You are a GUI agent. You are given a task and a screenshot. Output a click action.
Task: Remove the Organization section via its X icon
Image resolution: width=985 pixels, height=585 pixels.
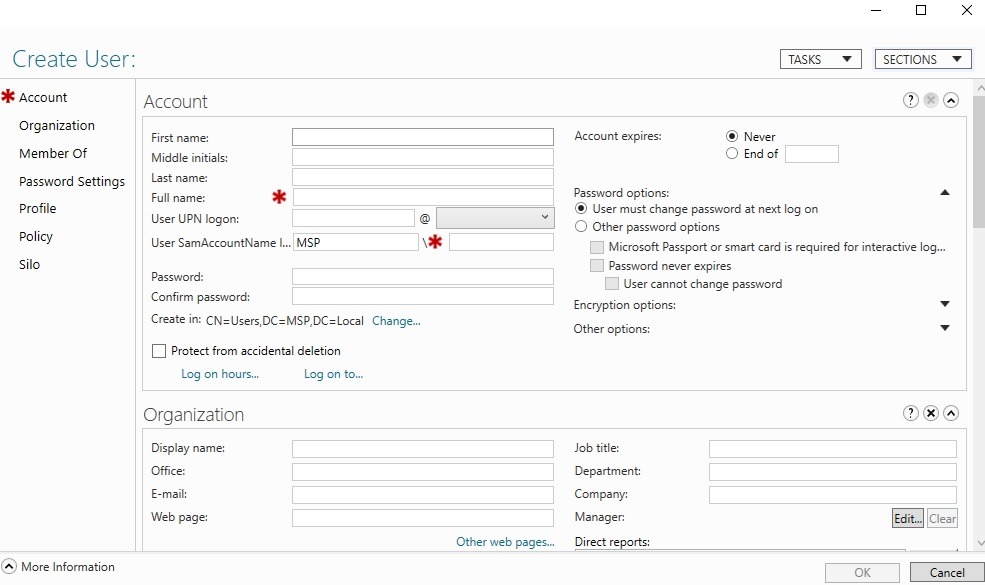click(930, 413)
